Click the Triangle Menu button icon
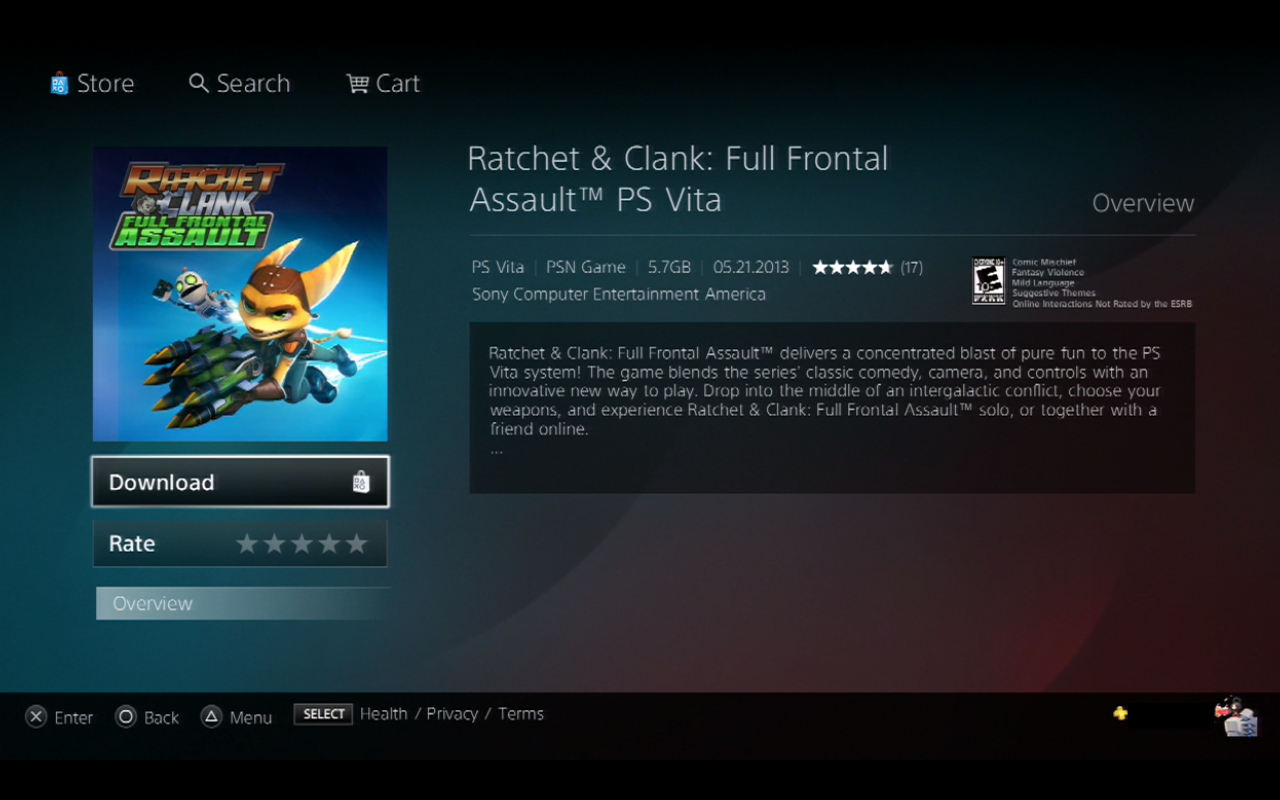The image size is (1280, 800). [211, 717]
